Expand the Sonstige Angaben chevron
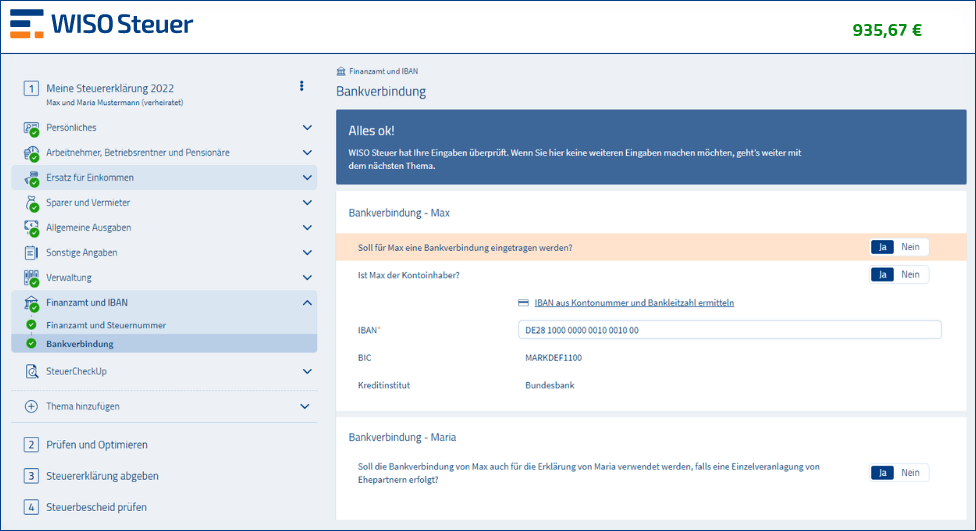This screenshot has width=976, height=531. [307, 252]
